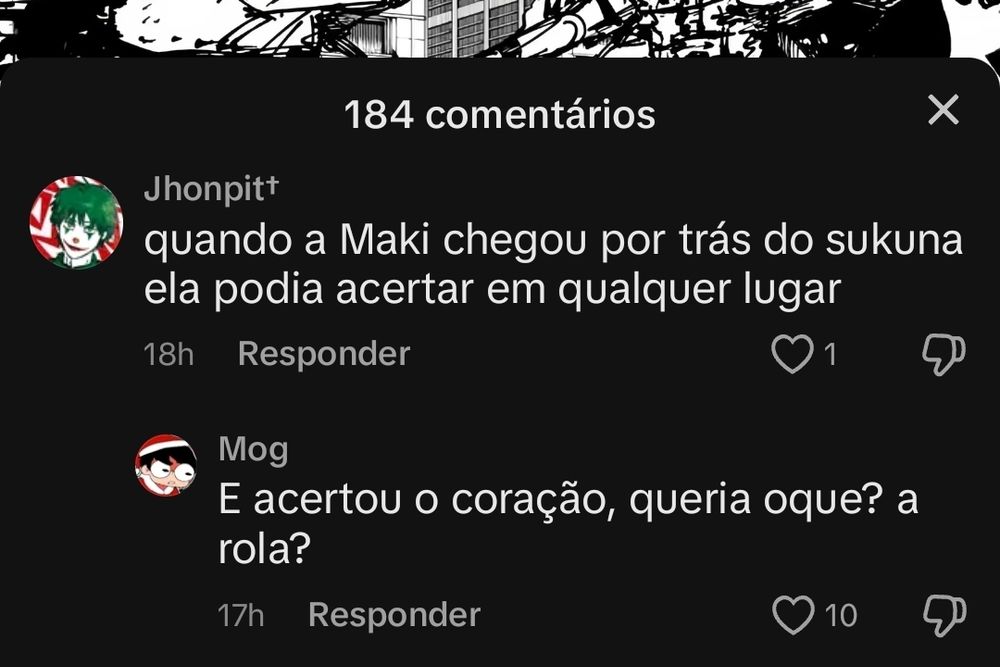The image size is (1000, 667).
Task: Open the Mog username profile link
Action: [253, 450]
